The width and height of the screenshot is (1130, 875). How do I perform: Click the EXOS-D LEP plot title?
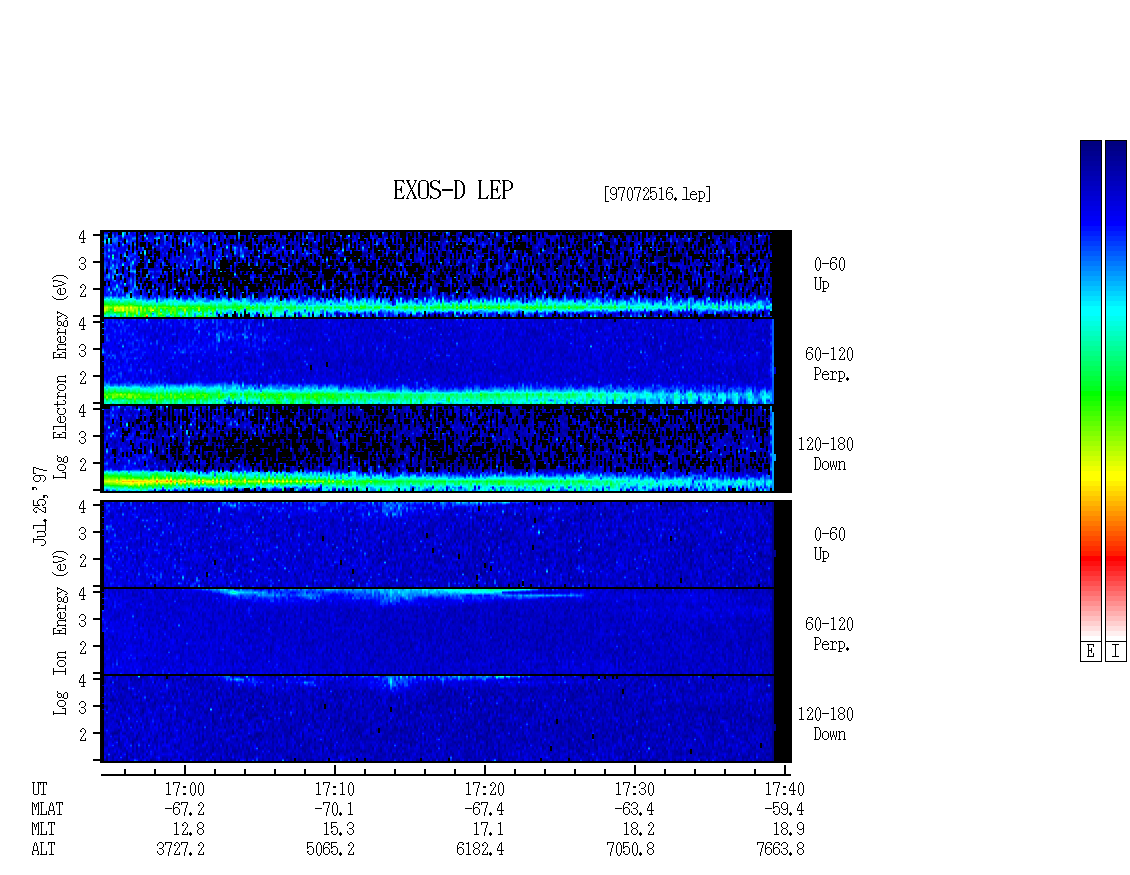tap(453, 190)
